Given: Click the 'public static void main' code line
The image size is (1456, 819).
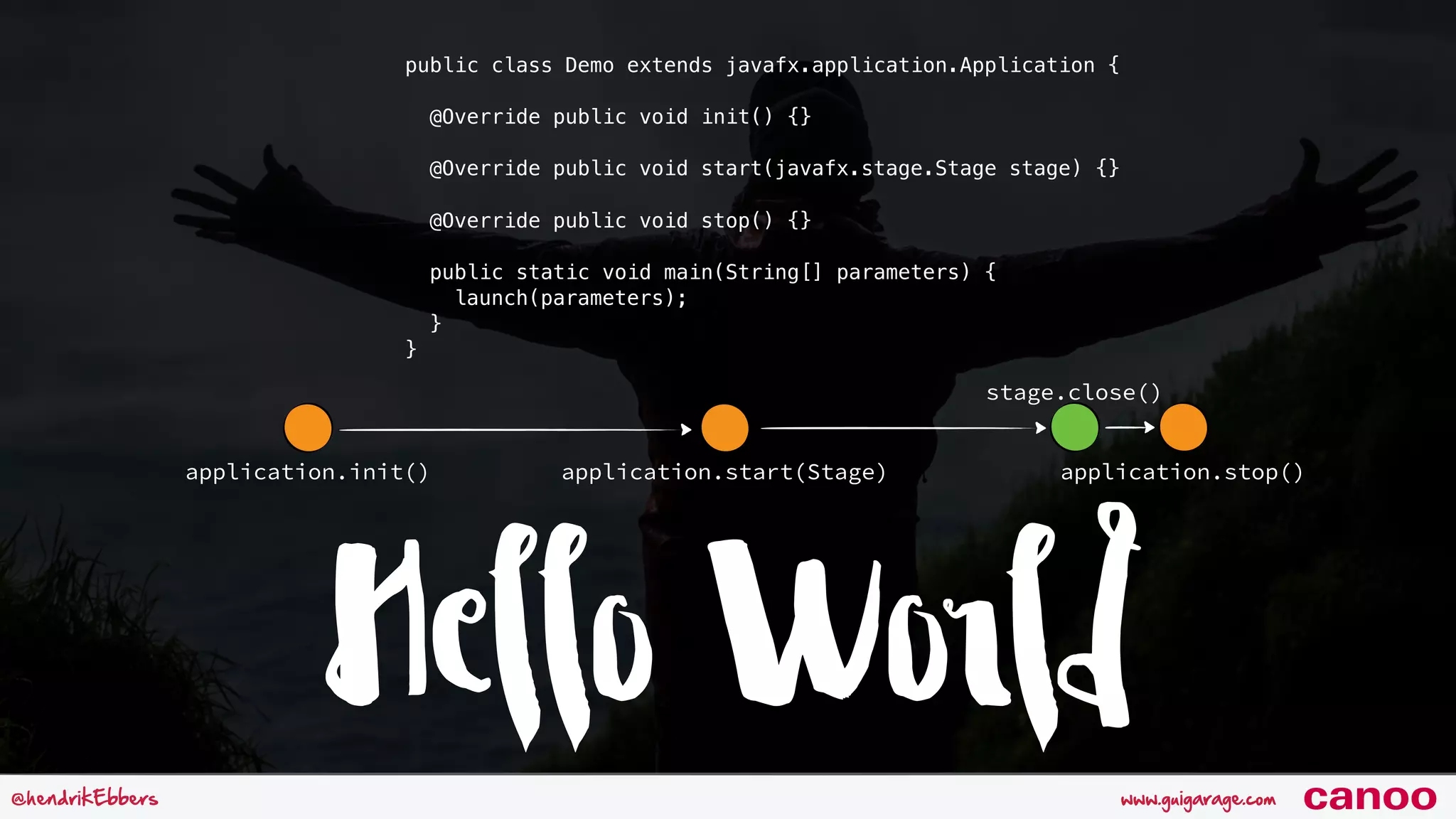Looking at the screenshot, I should [x=713, y=272].
